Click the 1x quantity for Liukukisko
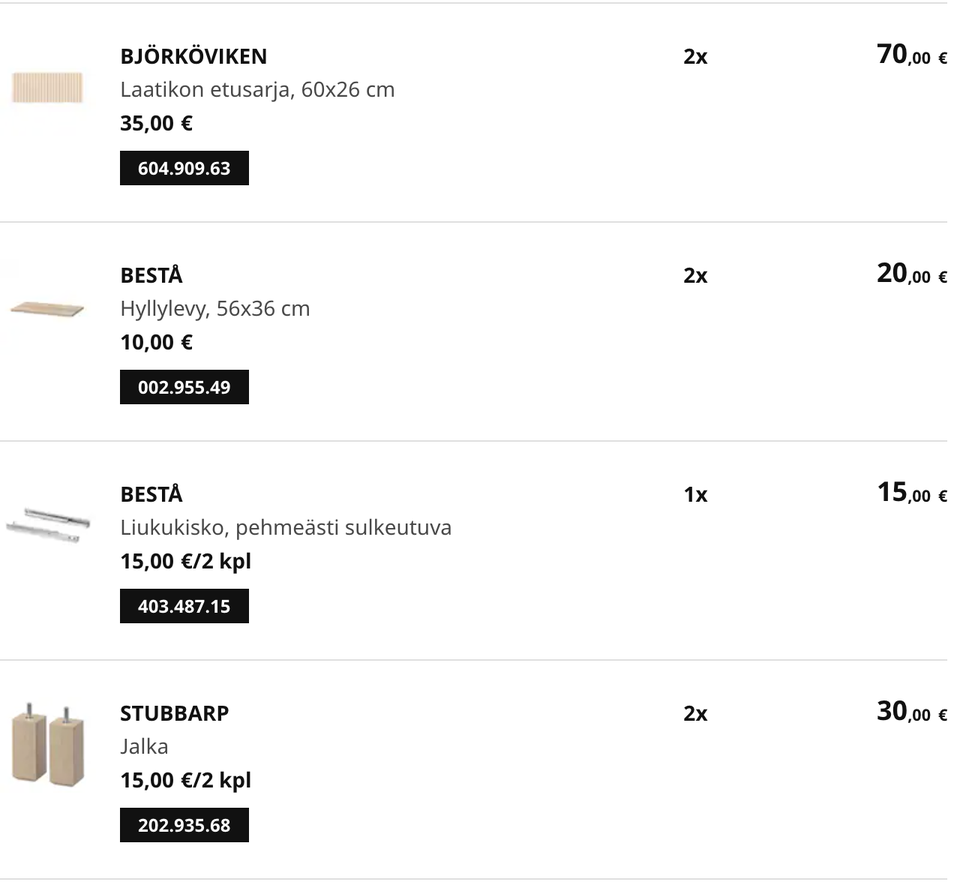Screen dimensions: 960x882 pyautogui.click(x=695, y=495)
